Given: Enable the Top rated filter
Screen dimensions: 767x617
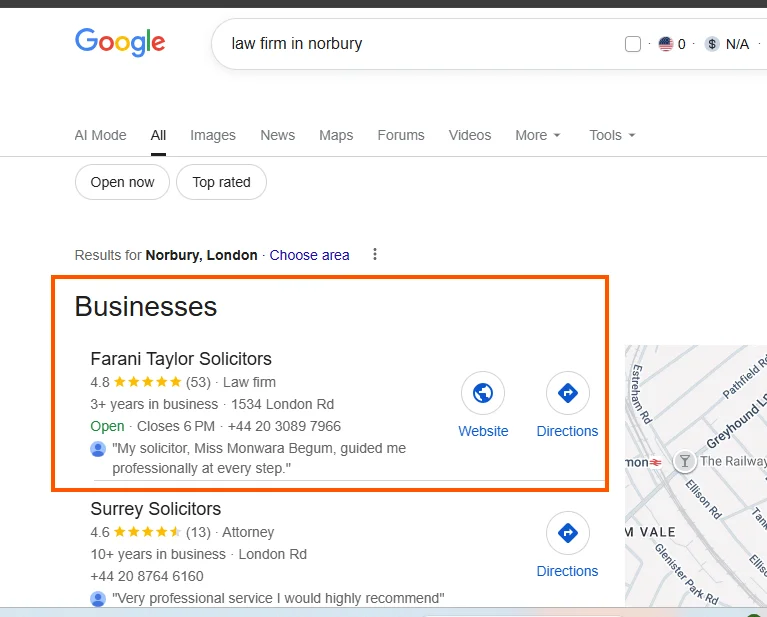Looking at the screenshot, I should 221,182.
